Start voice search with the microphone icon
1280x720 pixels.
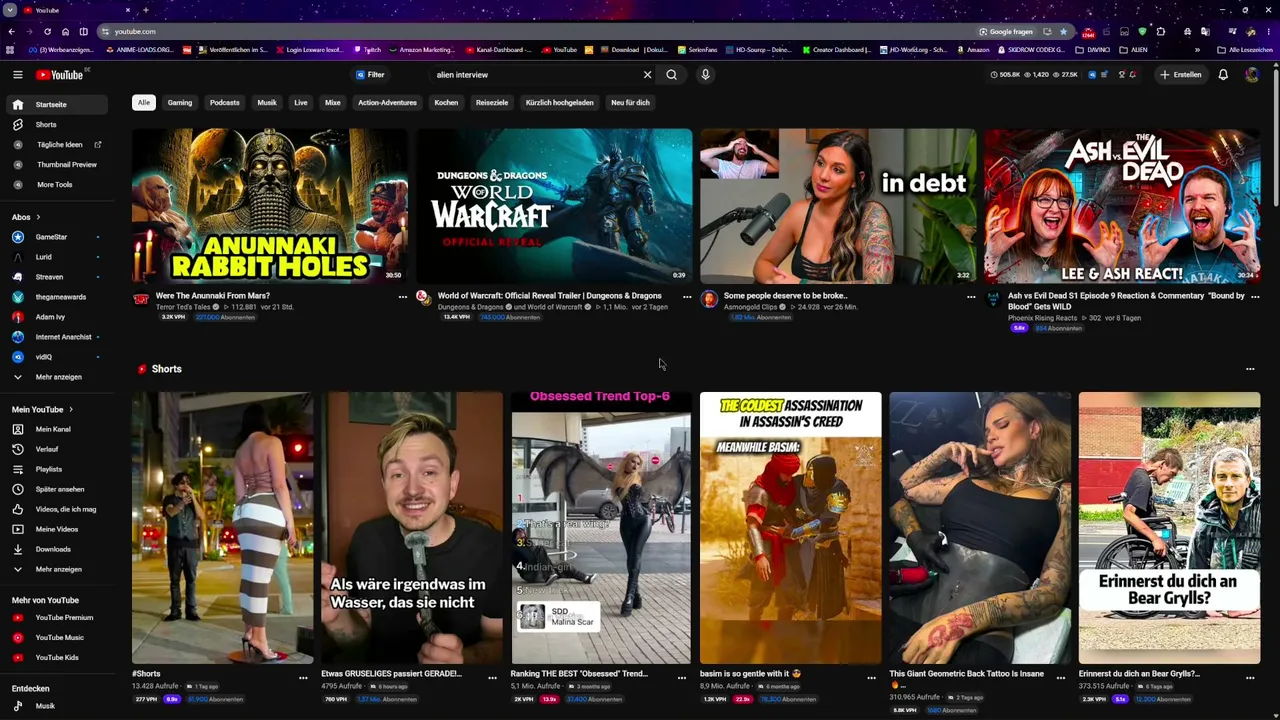coord(705,75)
